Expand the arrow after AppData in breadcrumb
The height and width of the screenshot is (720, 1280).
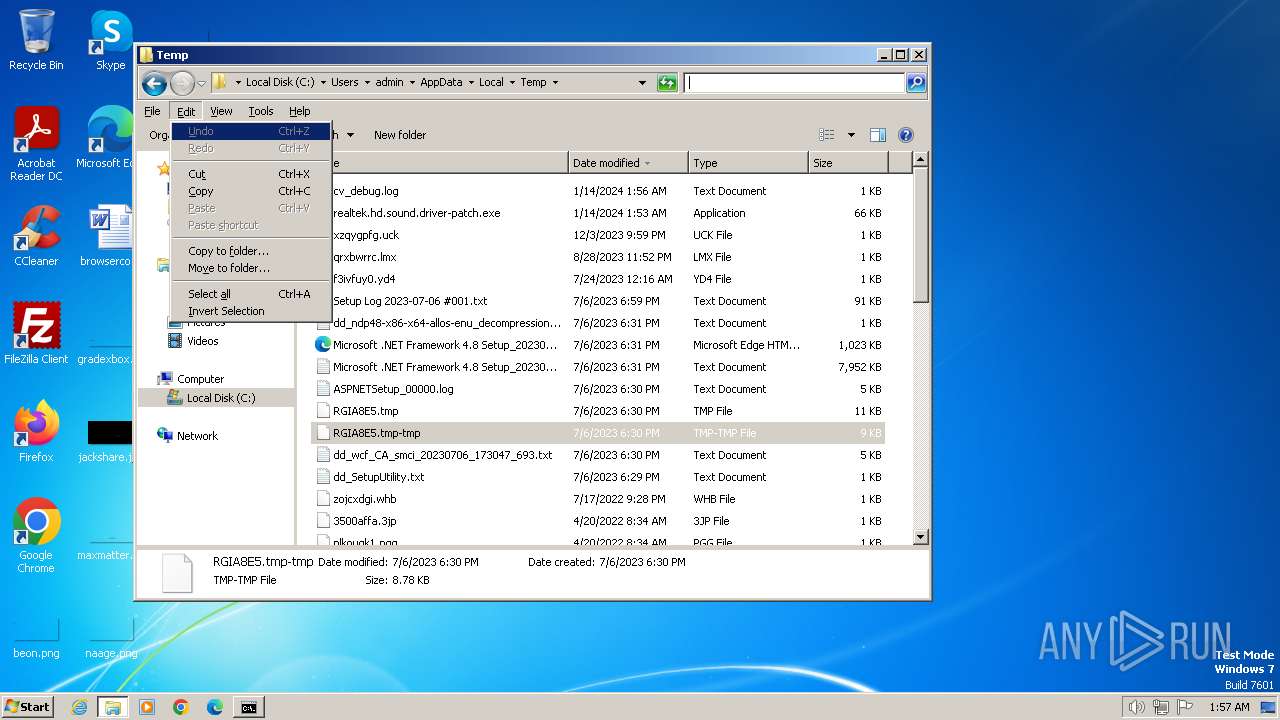[x=470, y=83]
